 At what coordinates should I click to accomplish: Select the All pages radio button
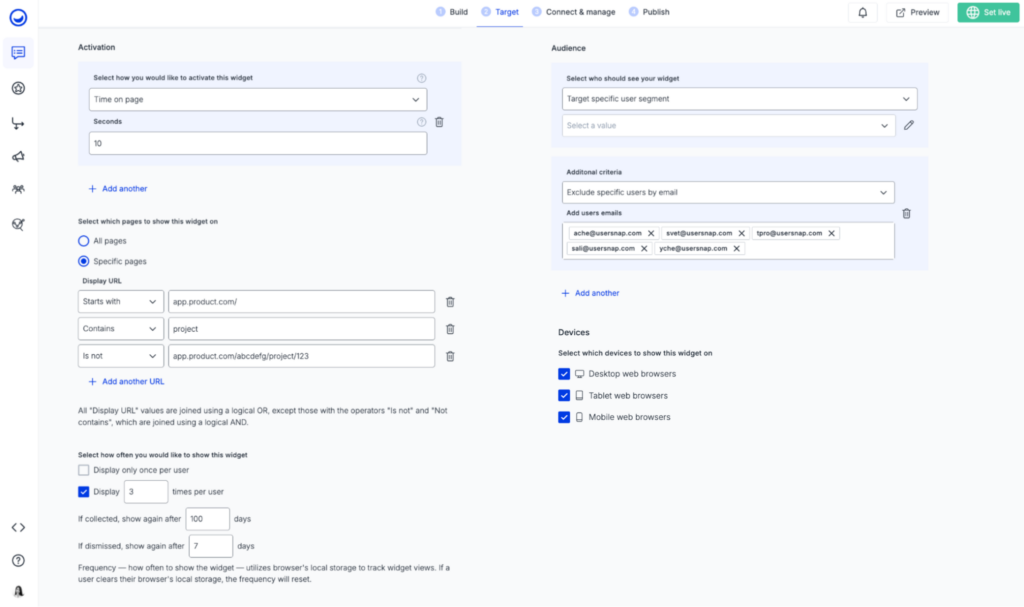click(x=84, y=241)
